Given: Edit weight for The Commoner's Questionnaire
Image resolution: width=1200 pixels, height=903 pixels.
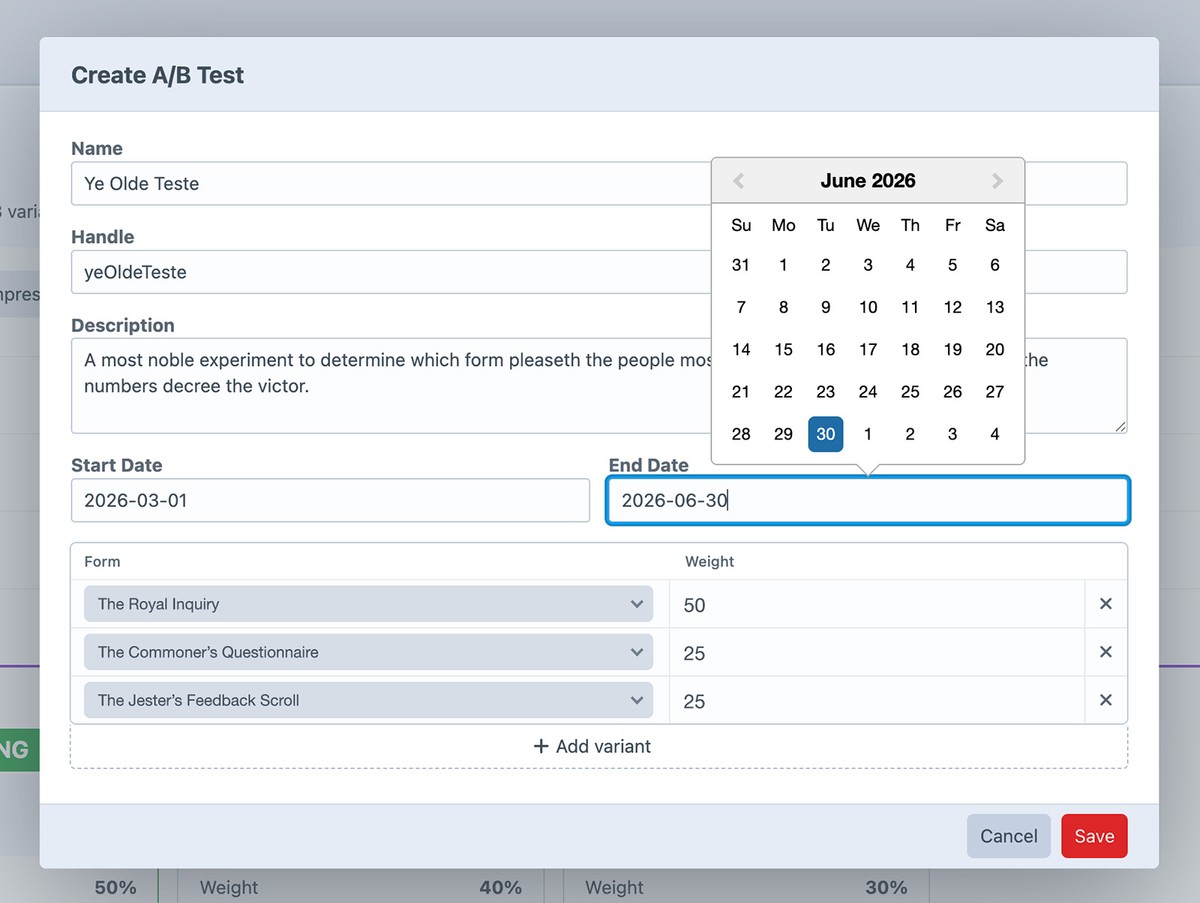Looking at the screenshot, I should 877,653.
